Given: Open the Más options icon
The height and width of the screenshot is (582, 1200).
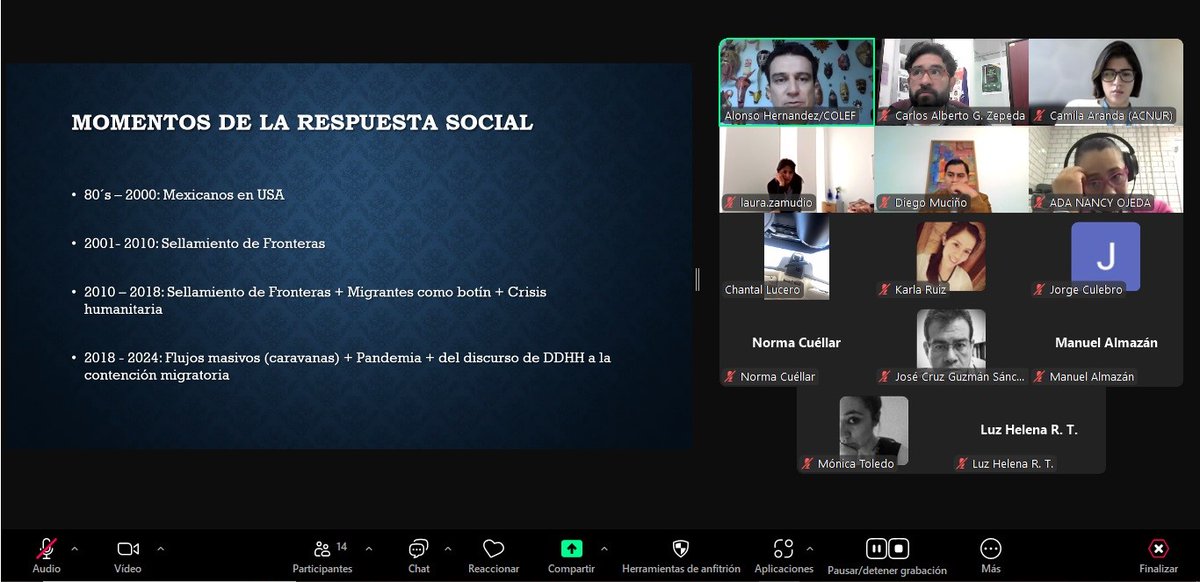Looking at the screenshot, I should pyautogui.click(x=991, y=548).
